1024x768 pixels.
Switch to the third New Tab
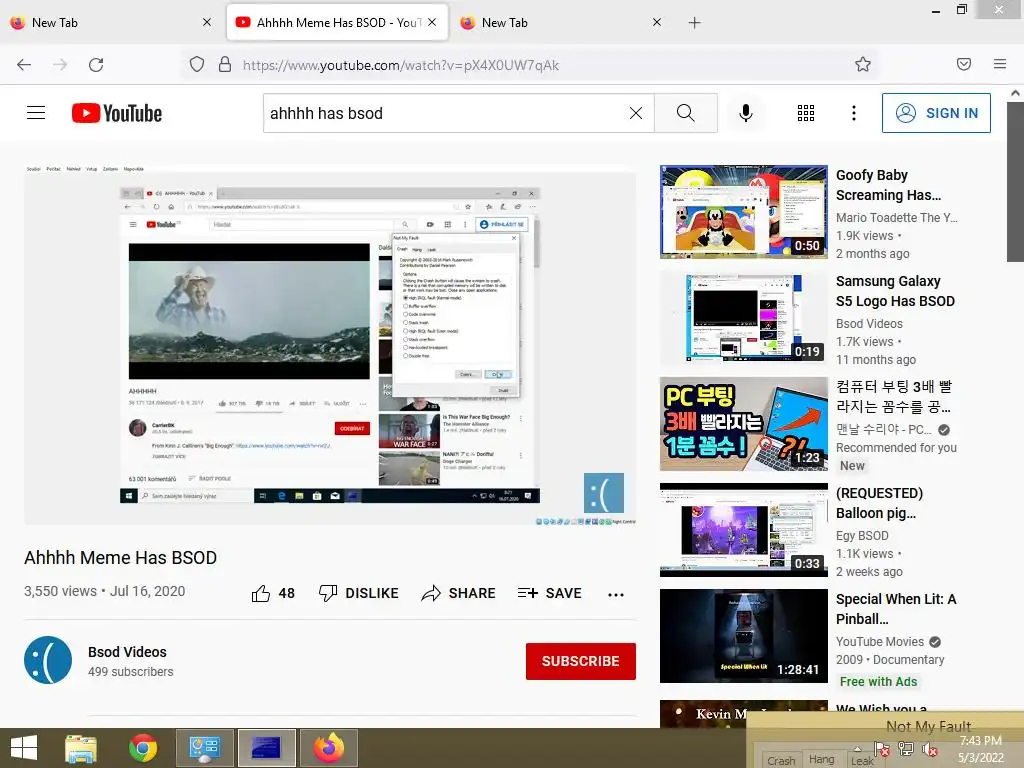[x=562, y=23]
